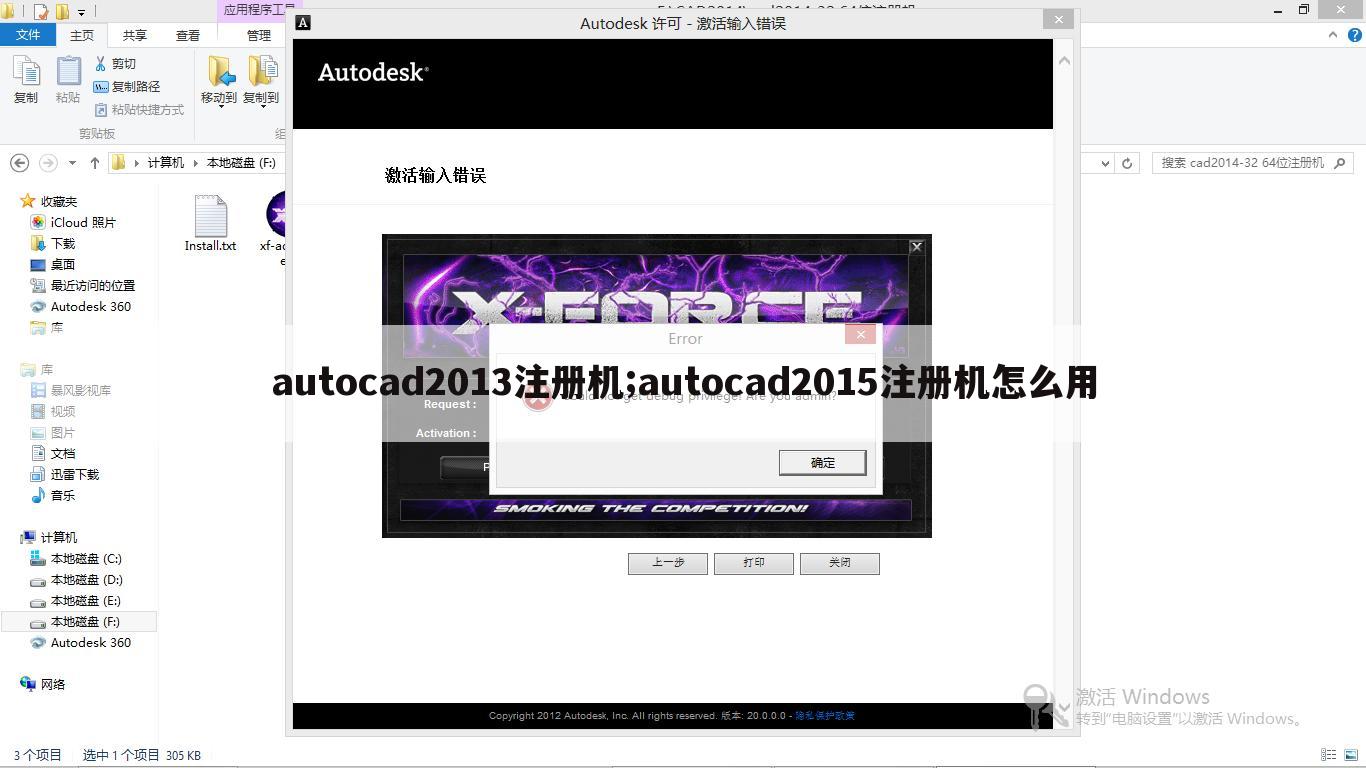Click the search magnifier icon
The height and width of the screenshot is (768, 1366).
point(1341,162)
